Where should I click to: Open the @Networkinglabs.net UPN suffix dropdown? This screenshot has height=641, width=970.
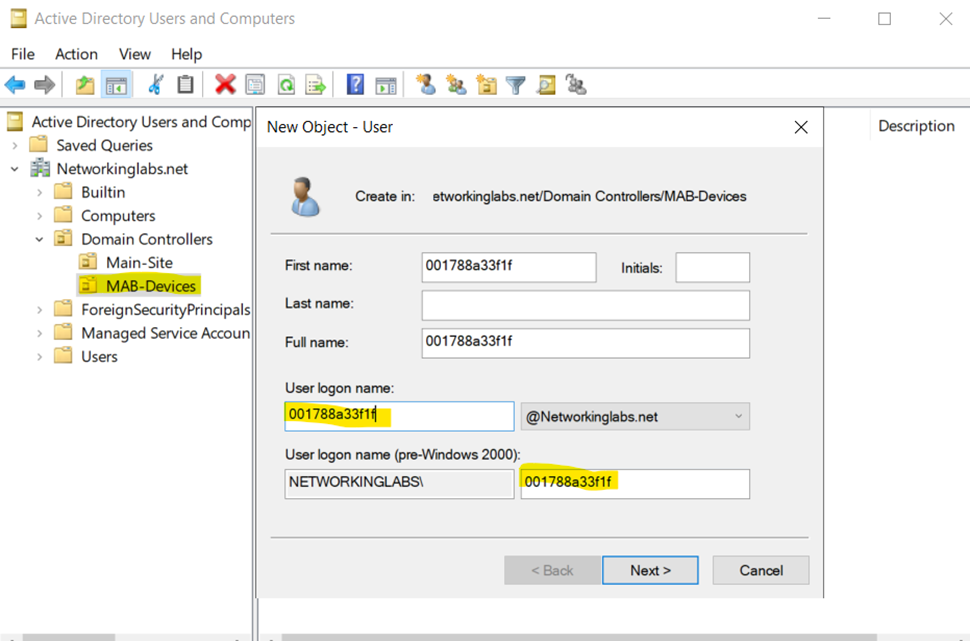[x=635, y=416]
